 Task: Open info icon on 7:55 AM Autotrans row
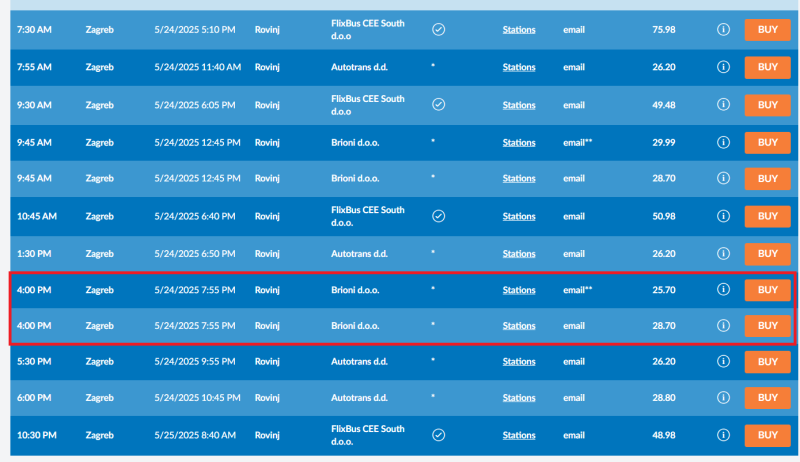click(x=723, y=67)
